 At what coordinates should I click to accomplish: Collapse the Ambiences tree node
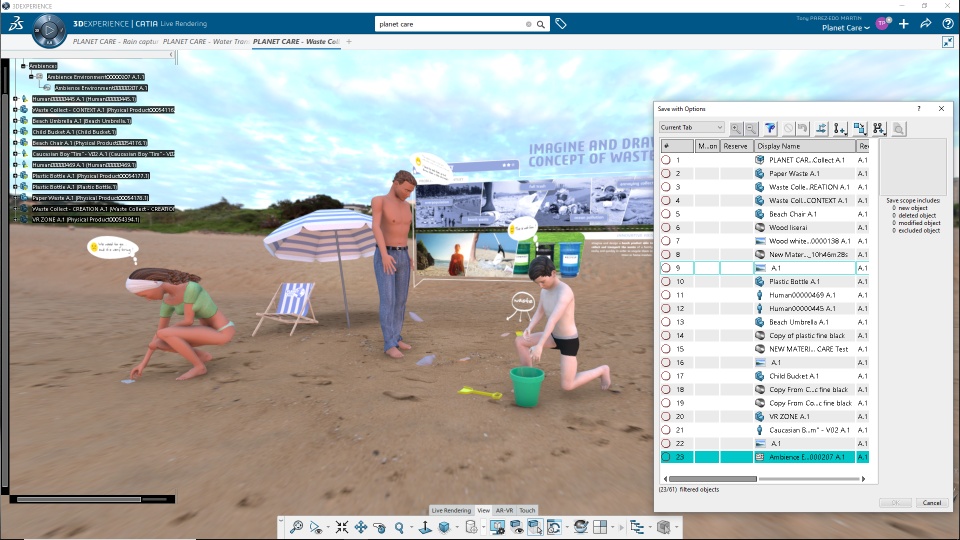[23, 66]
